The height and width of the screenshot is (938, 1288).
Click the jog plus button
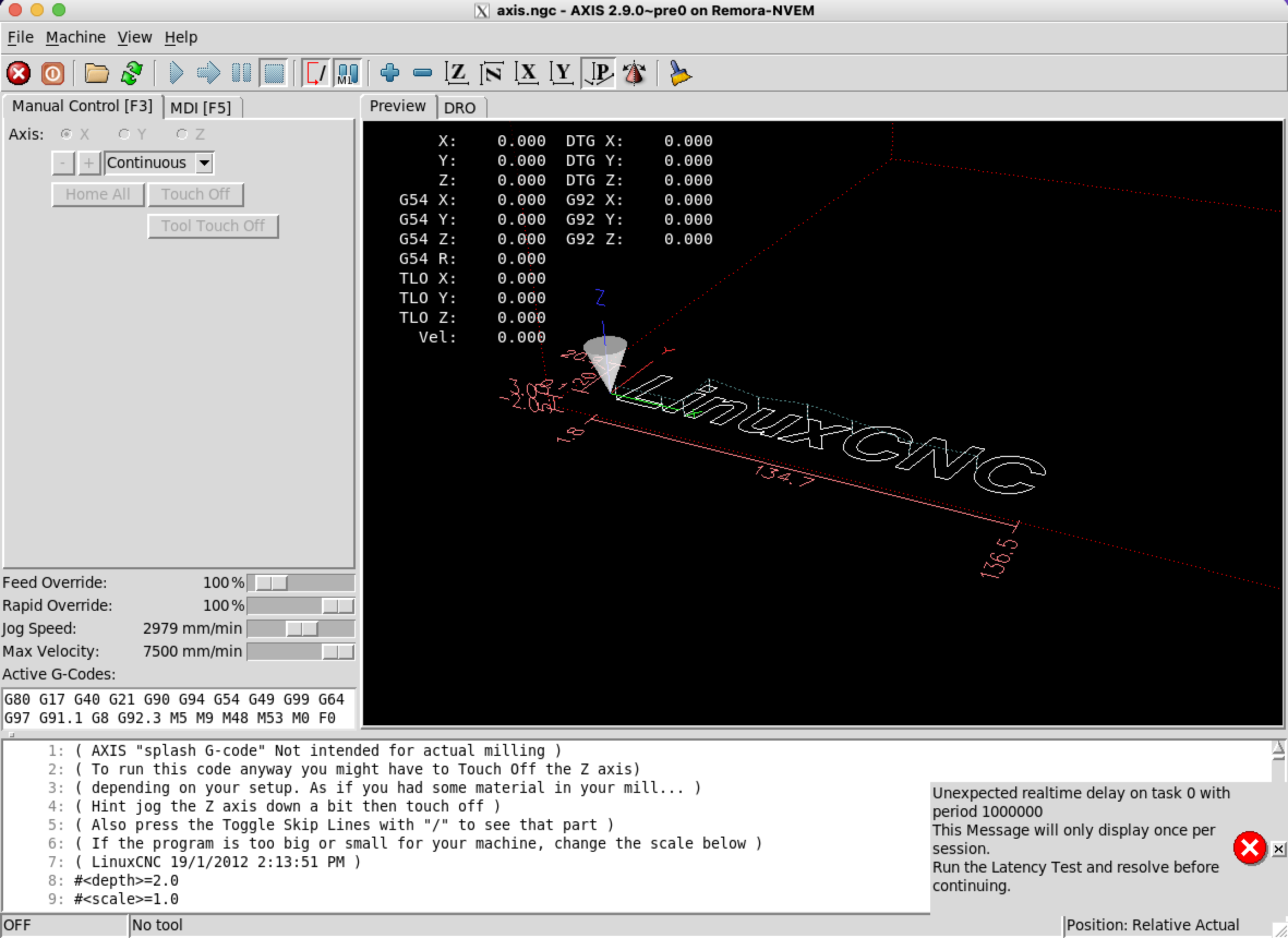tap(89, 163)
